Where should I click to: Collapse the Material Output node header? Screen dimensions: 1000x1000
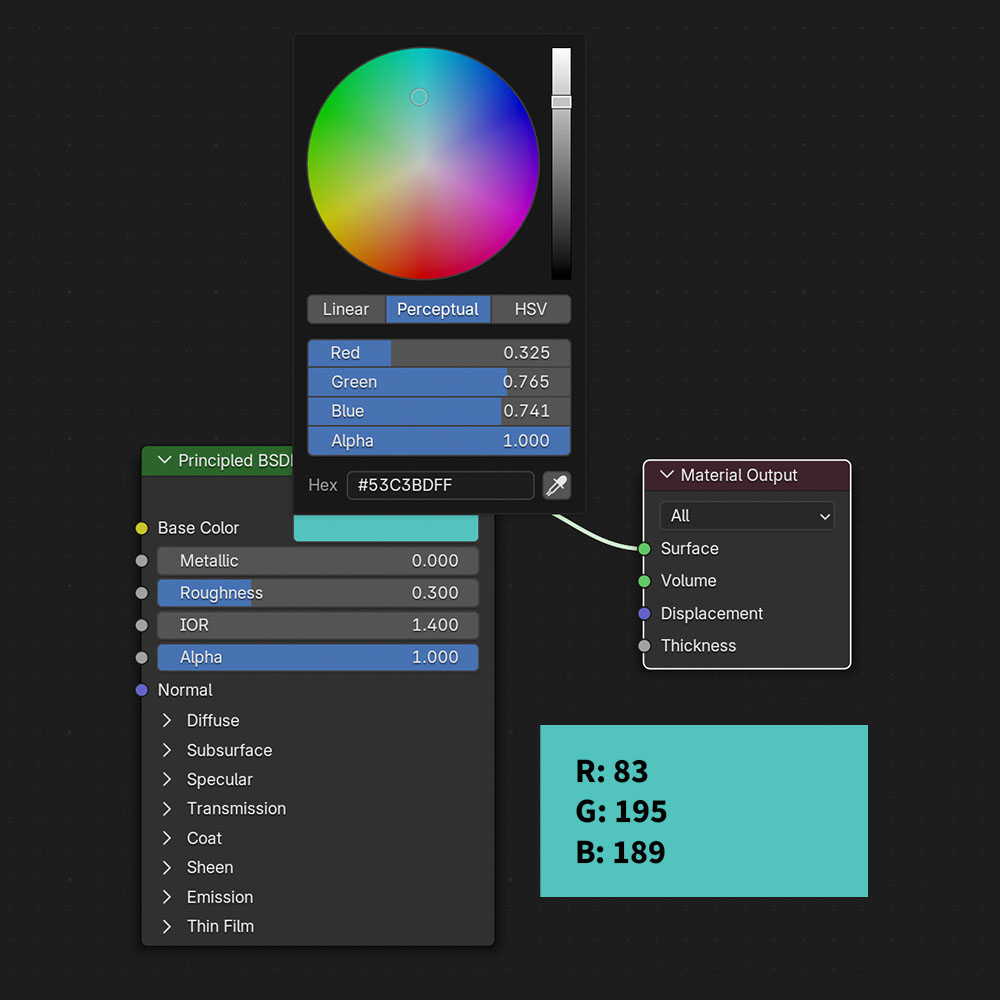click(x=668, y=475)
